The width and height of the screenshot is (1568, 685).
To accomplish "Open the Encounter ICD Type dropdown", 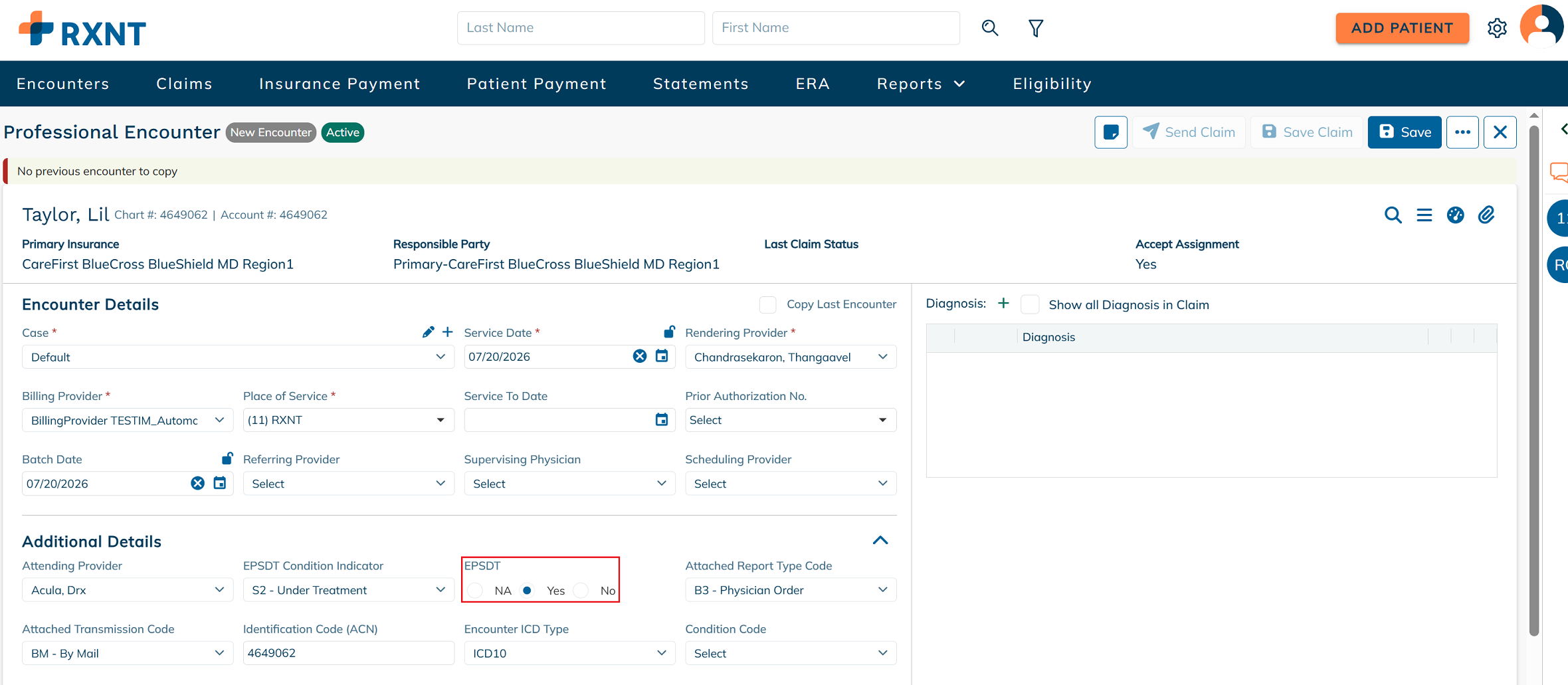I will click(569, 653).
